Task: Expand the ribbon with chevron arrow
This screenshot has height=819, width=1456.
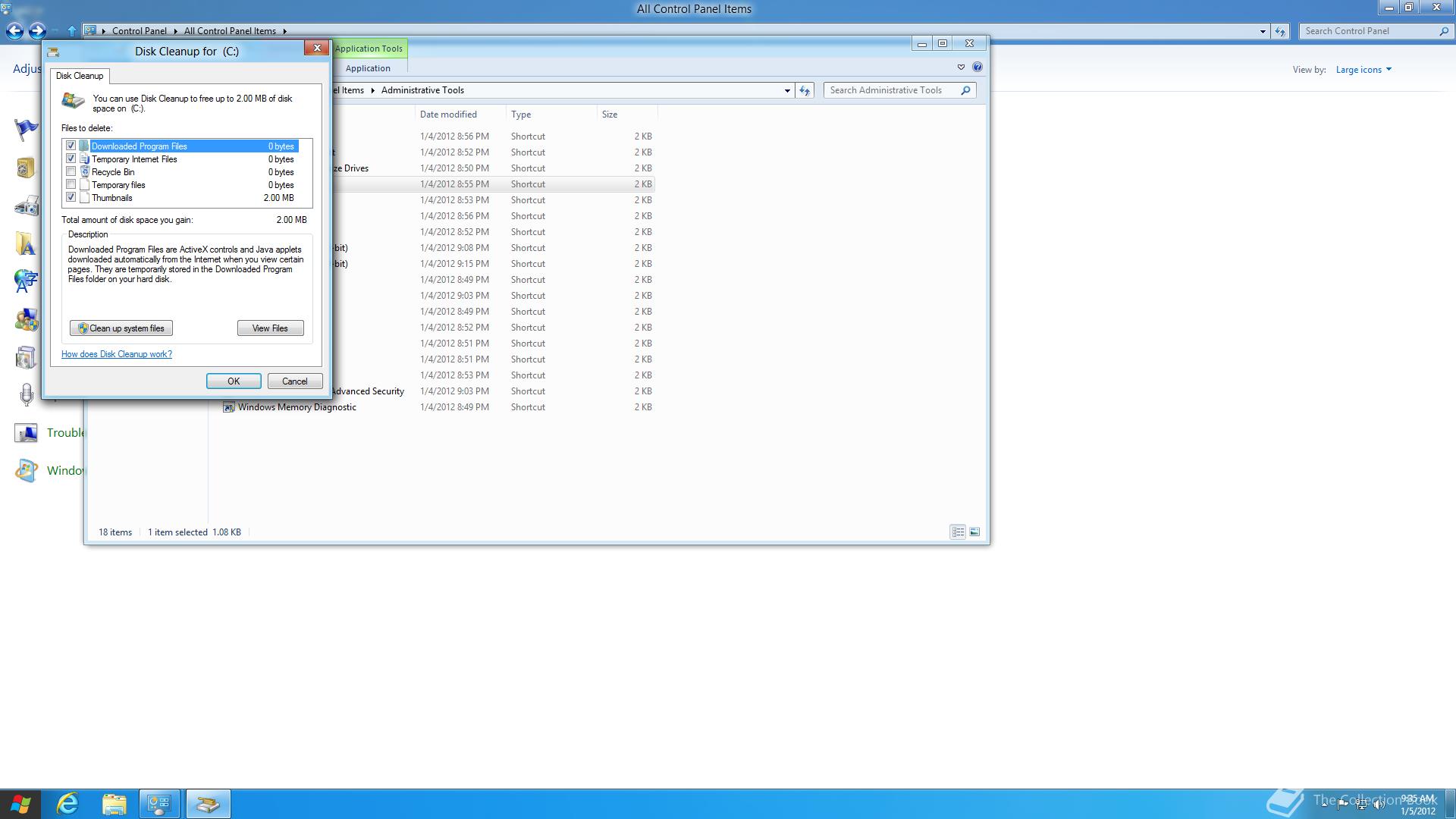Action: (961, 67)
